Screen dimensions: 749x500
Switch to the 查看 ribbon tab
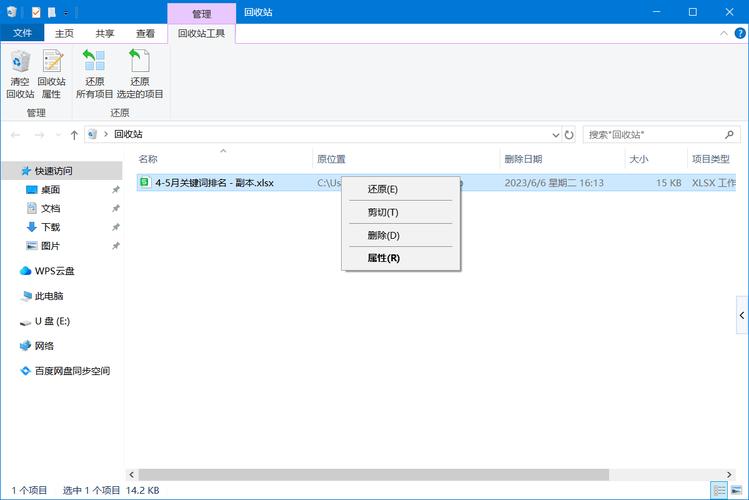tap(145, 34)
